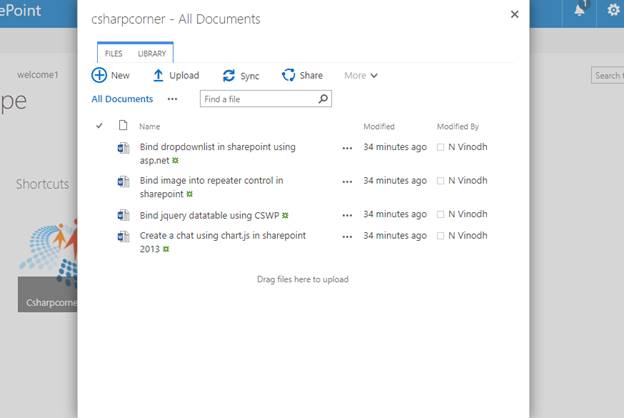Open ellipsis menu for Bind image into repeater

click(x=347, y=182)
